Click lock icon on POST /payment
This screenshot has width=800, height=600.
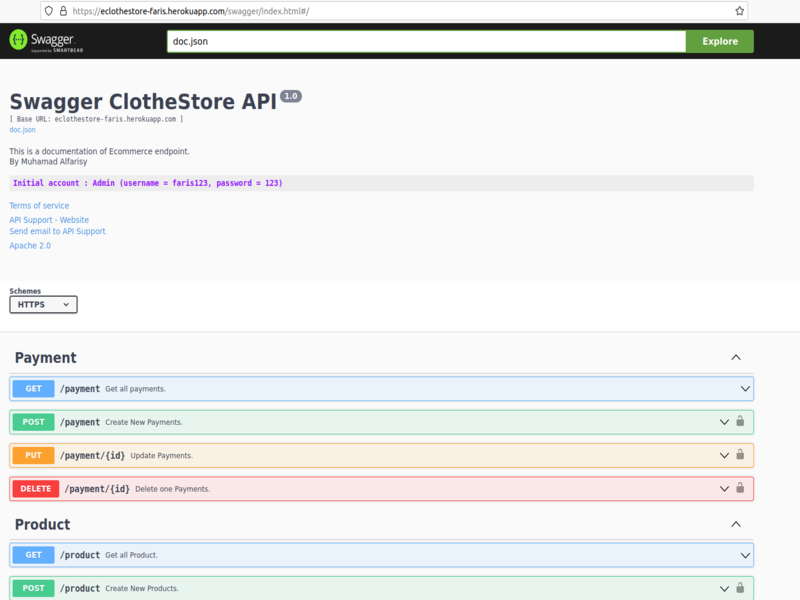[x=740, y=421]
